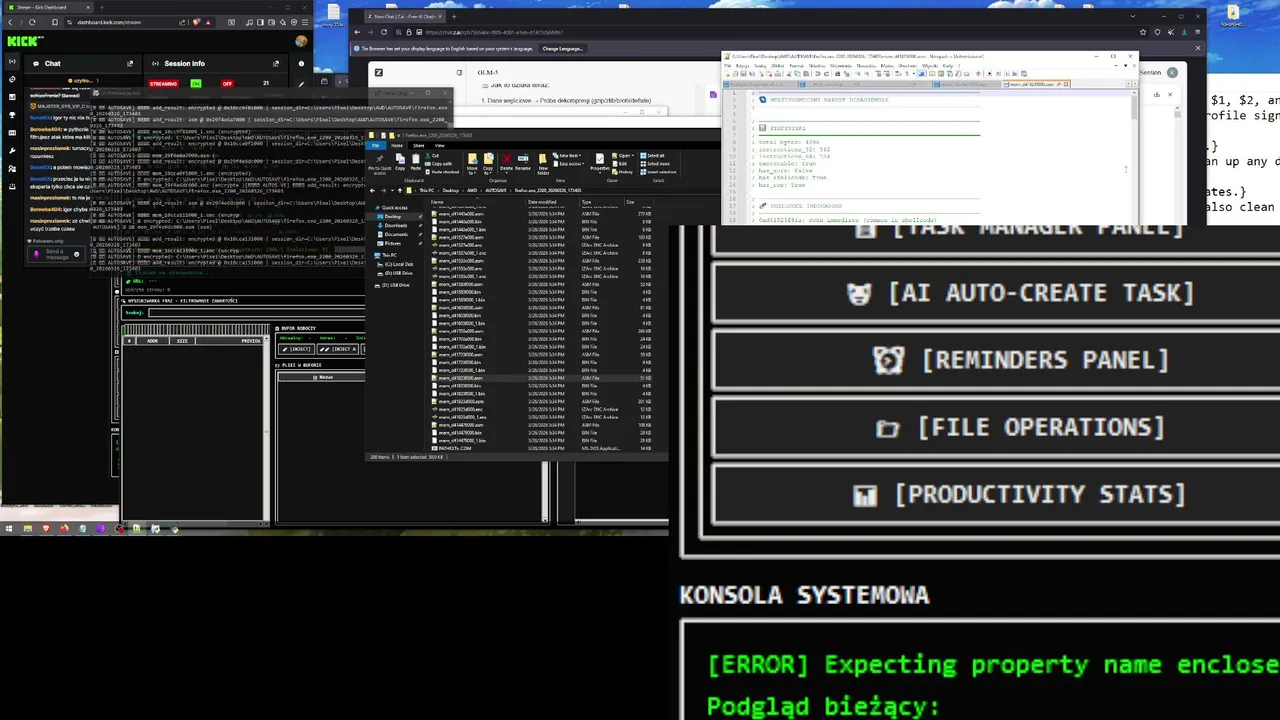Open Firefox from the taskbar
This screenshot has height=720, width=1280.
[64, 528]
